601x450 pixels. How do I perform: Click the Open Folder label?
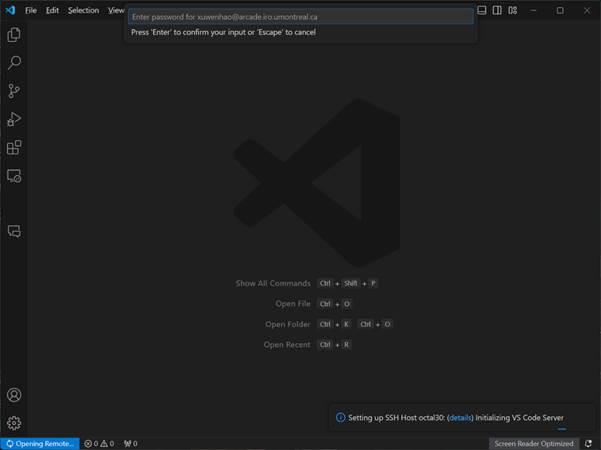tap(287, 324)
